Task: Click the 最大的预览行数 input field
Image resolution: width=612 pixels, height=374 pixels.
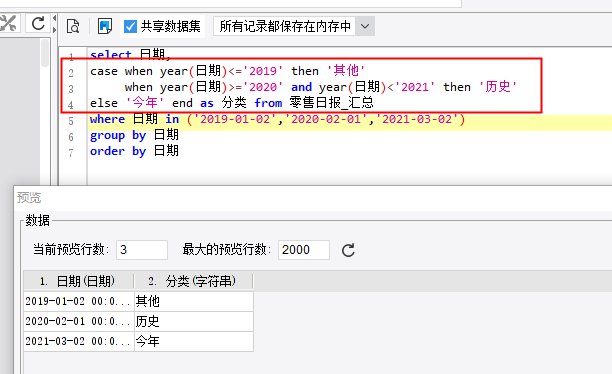Action: [304, 250]
